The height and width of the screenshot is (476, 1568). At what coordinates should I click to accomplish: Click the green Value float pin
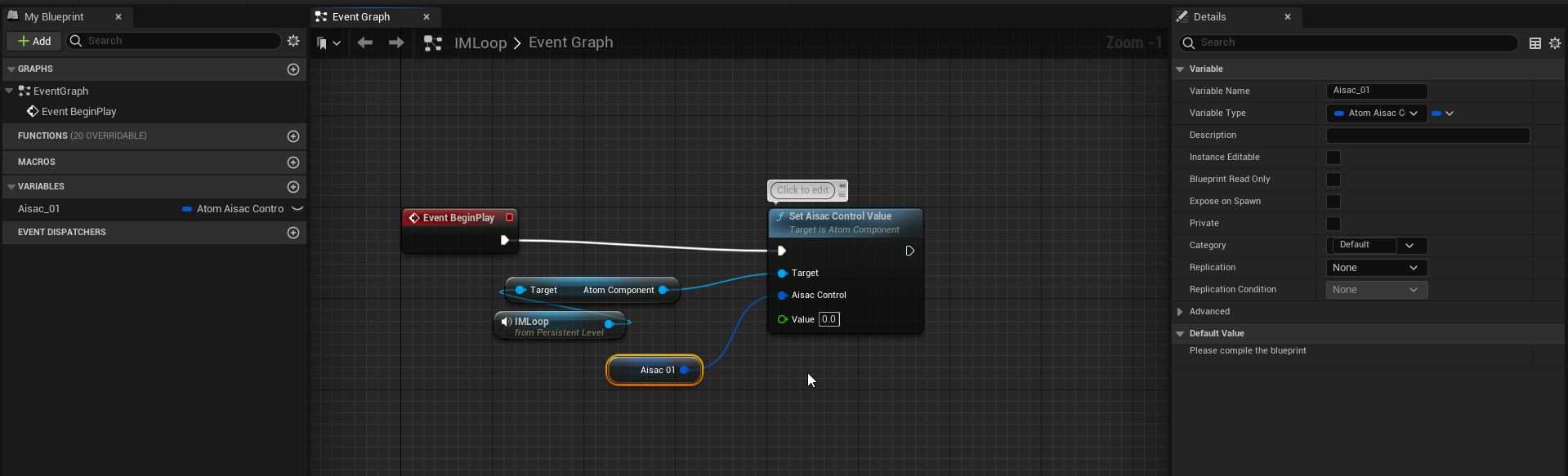coord(782,319)
